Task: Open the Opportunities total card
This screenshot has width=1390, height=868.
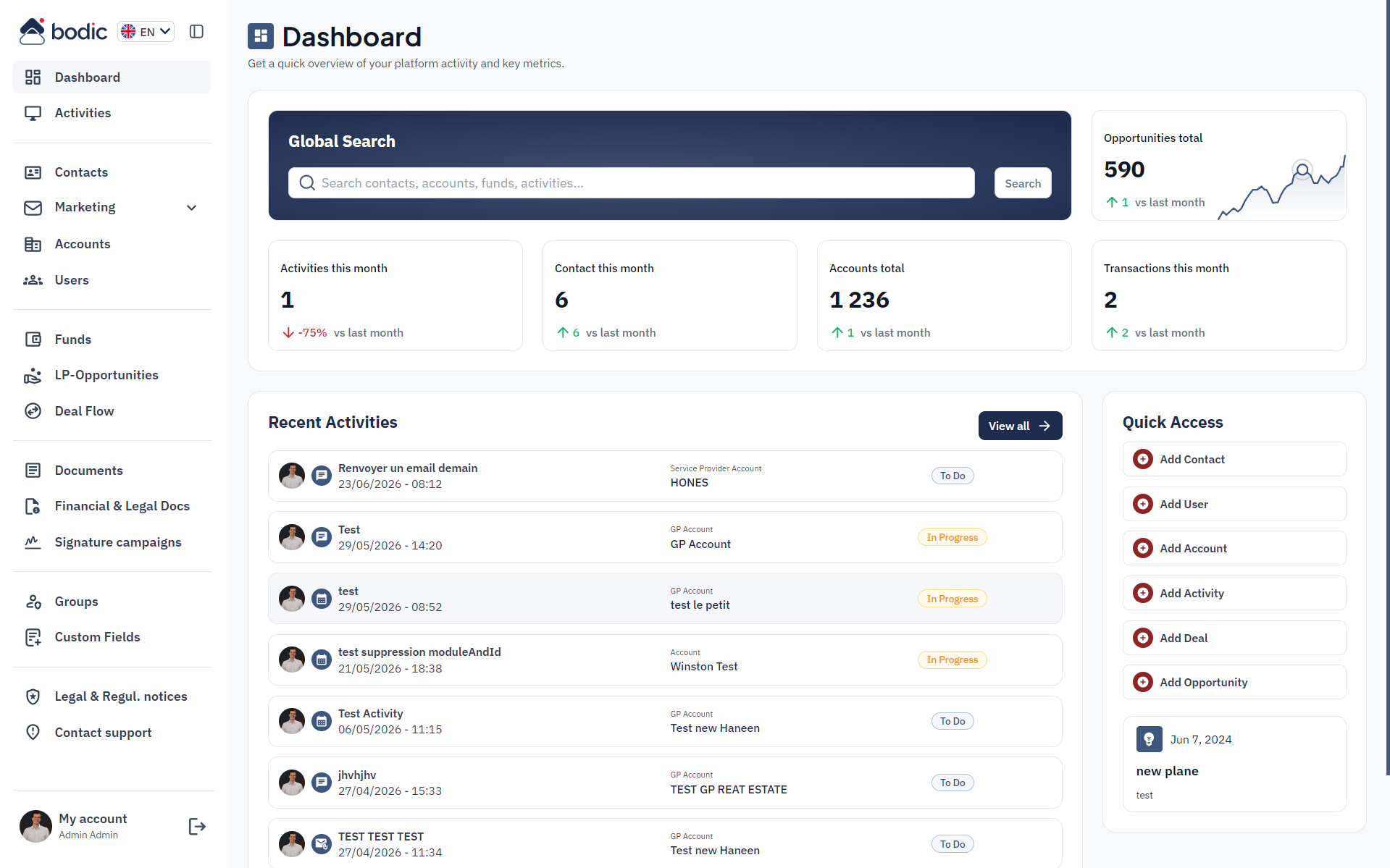Action: tap(1219, 166)
